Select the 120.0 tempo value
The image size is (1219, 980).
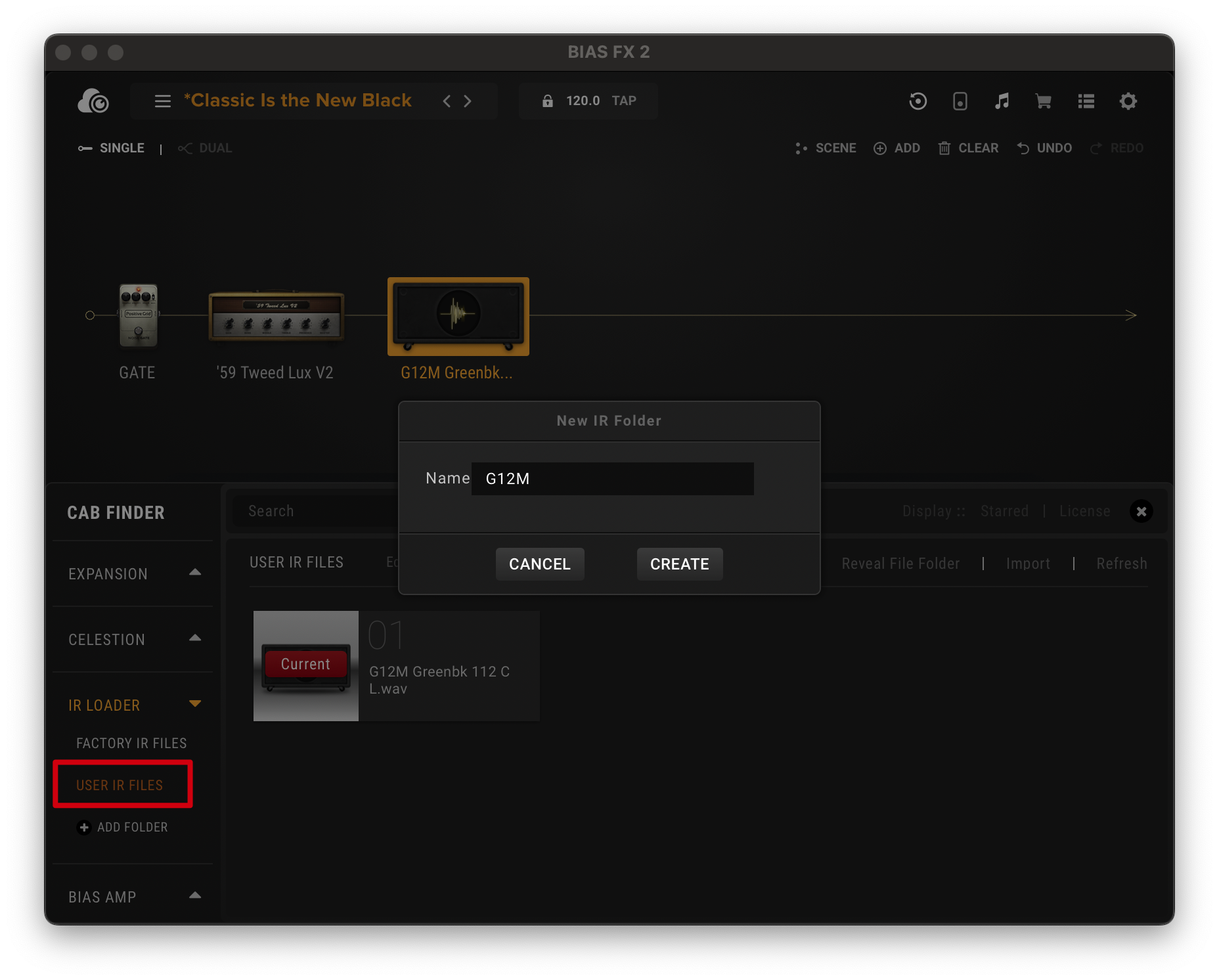coord(583,100)
